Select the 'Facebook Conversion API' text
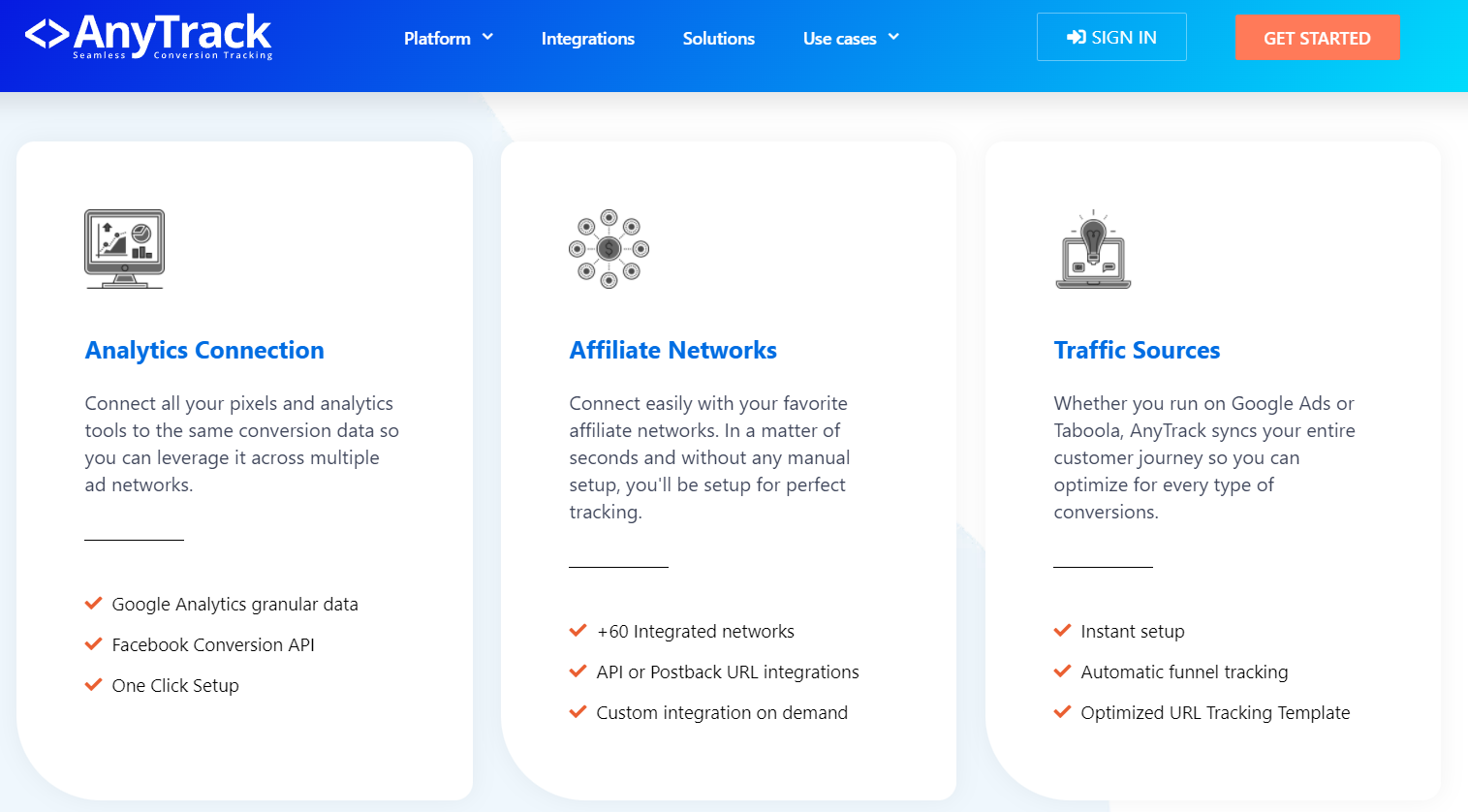 point(213,644)
